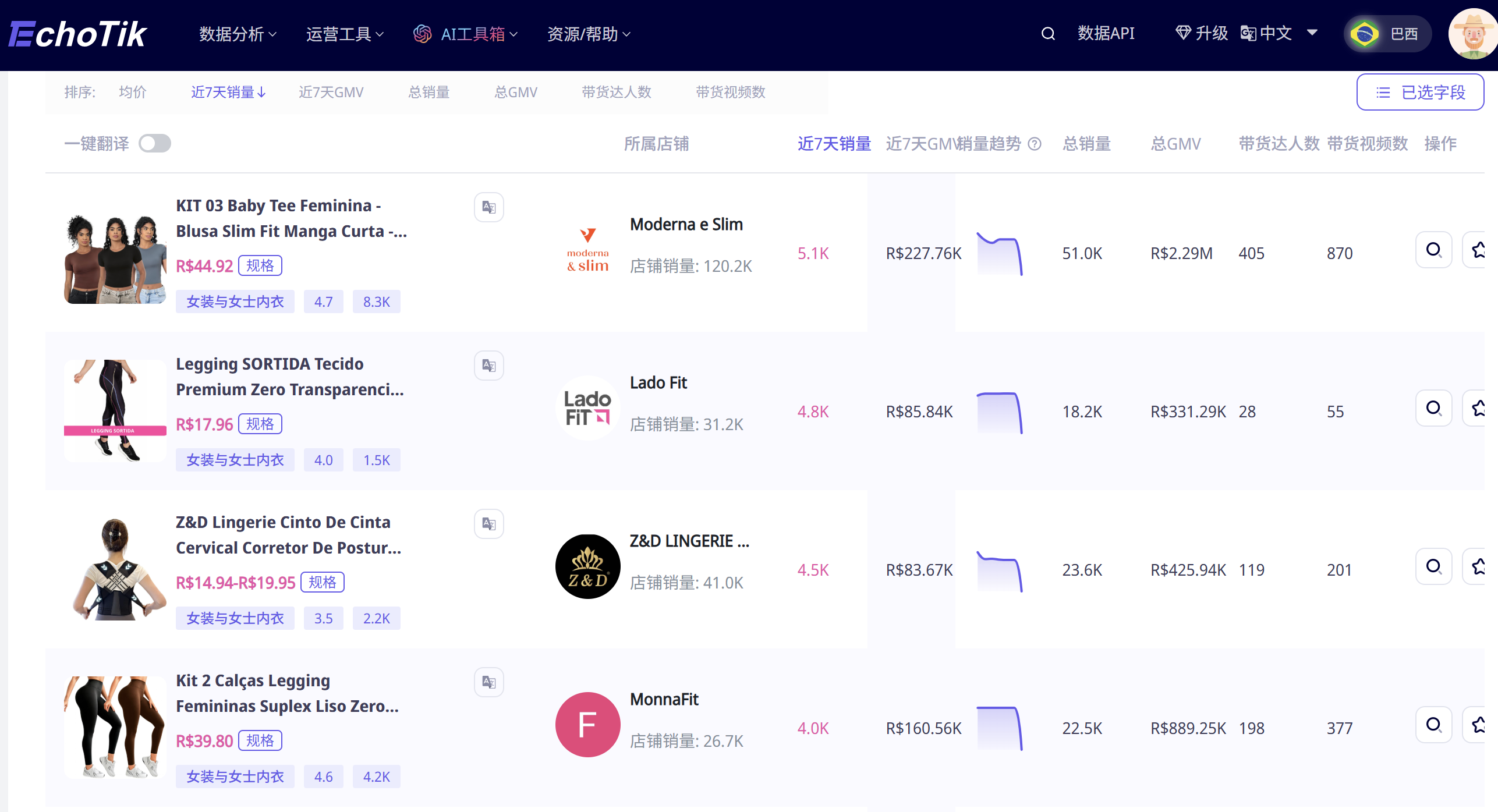Open magnifier icon on MonnaFit product row

coord(1433,725)
